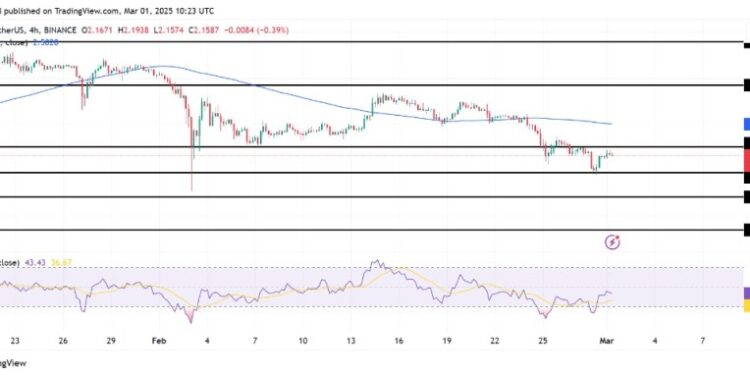This screenshot has height=375, width=750.
Task: Click the change value -0.0084 (-0.39%)
Action: tap(256, 30)
